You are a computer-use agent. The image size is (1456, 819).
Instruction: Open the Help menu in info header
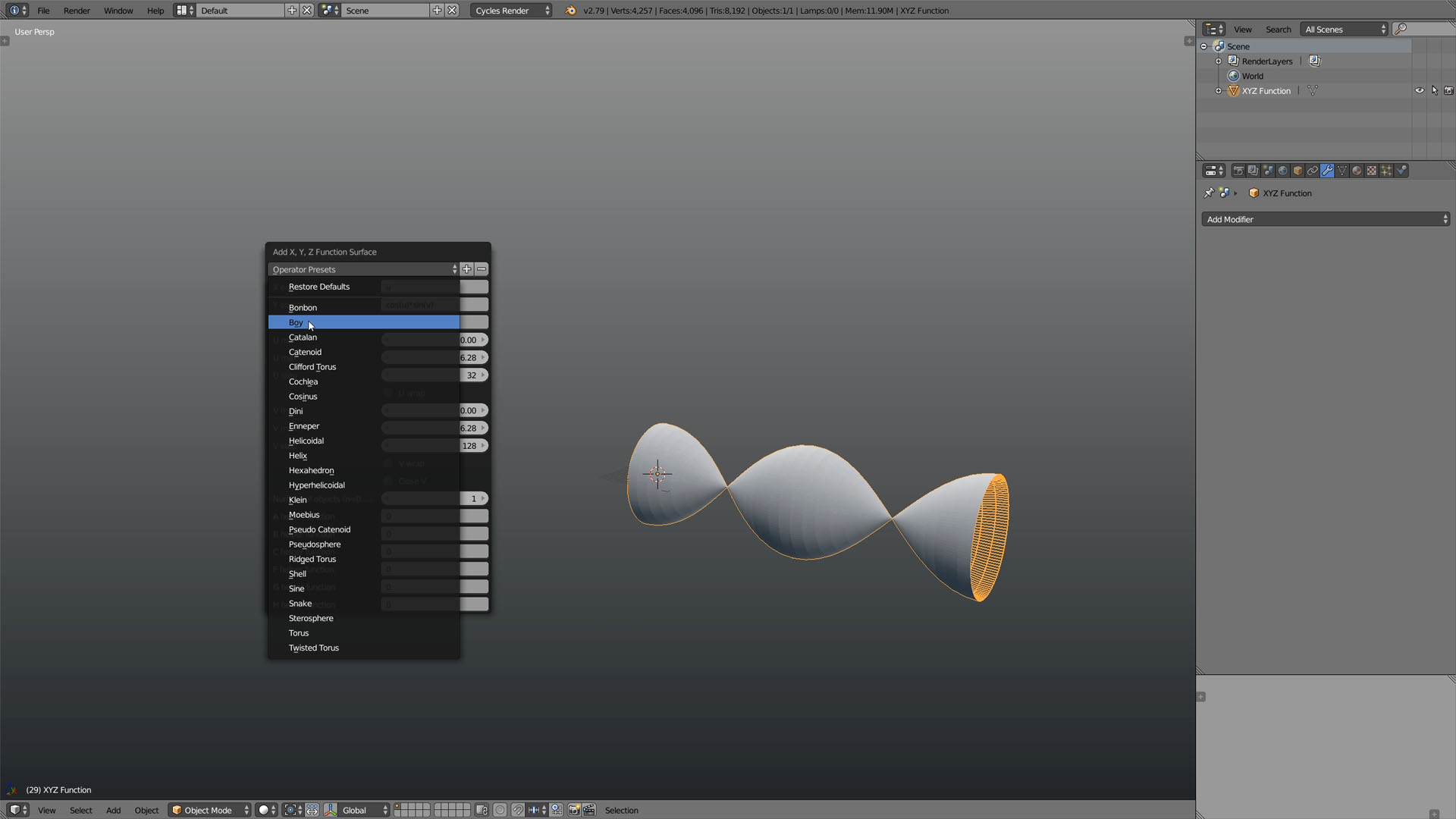[x=155, y=11]
